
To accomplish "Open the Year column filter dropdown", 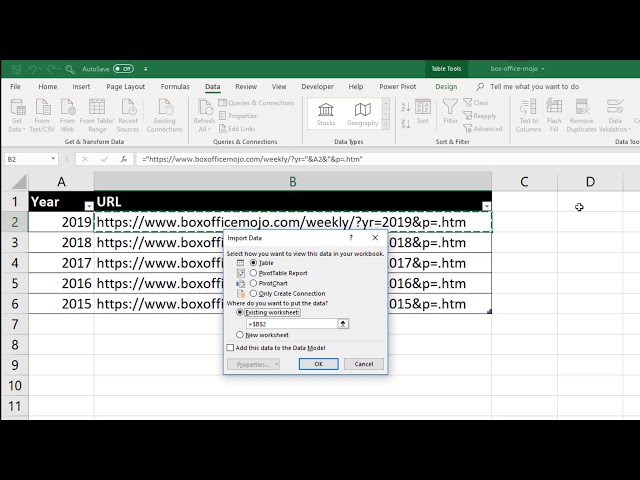I will [89, 206].
